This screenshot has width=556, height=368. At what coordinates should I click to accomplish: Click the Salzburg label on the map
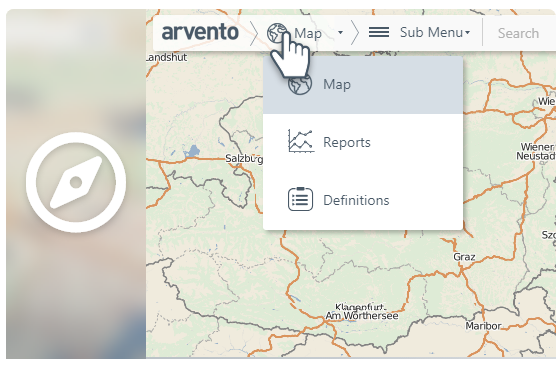point(244,158)
